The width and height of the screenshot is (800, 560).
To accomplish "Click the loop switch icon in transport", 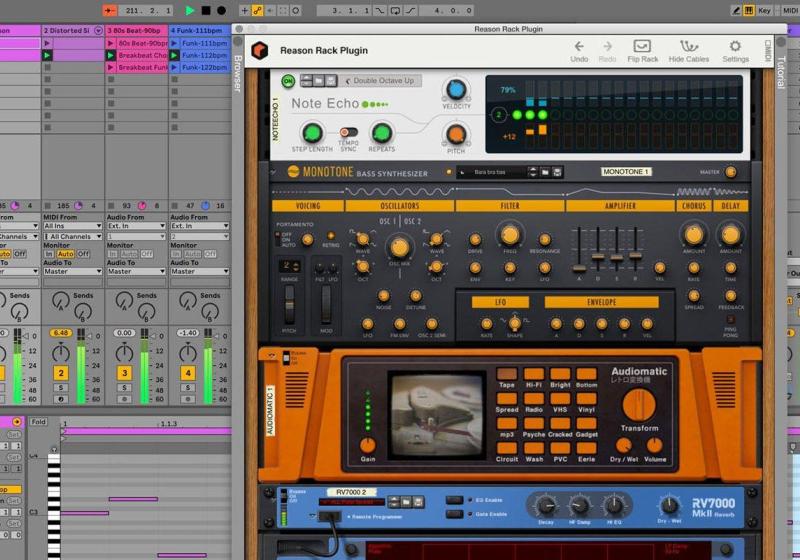I will pyautogui.click(x=395, y=10).
